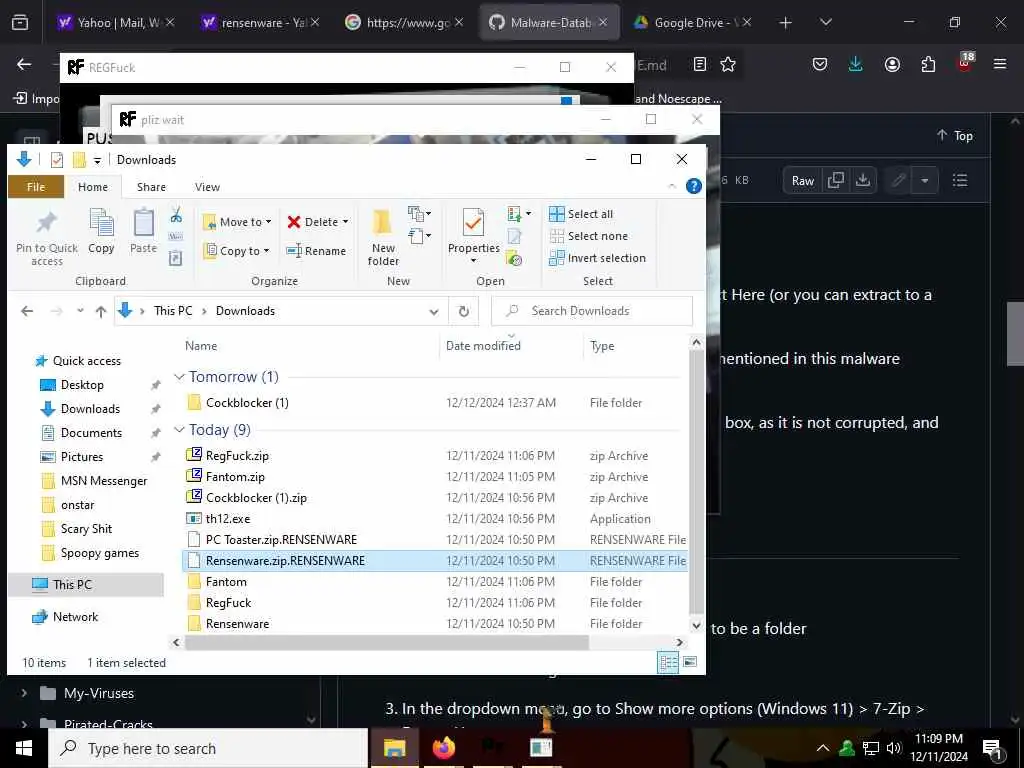Select PC Toaster.zip.RENSENWARE file

pyautogui.click(x=281, y=540)
